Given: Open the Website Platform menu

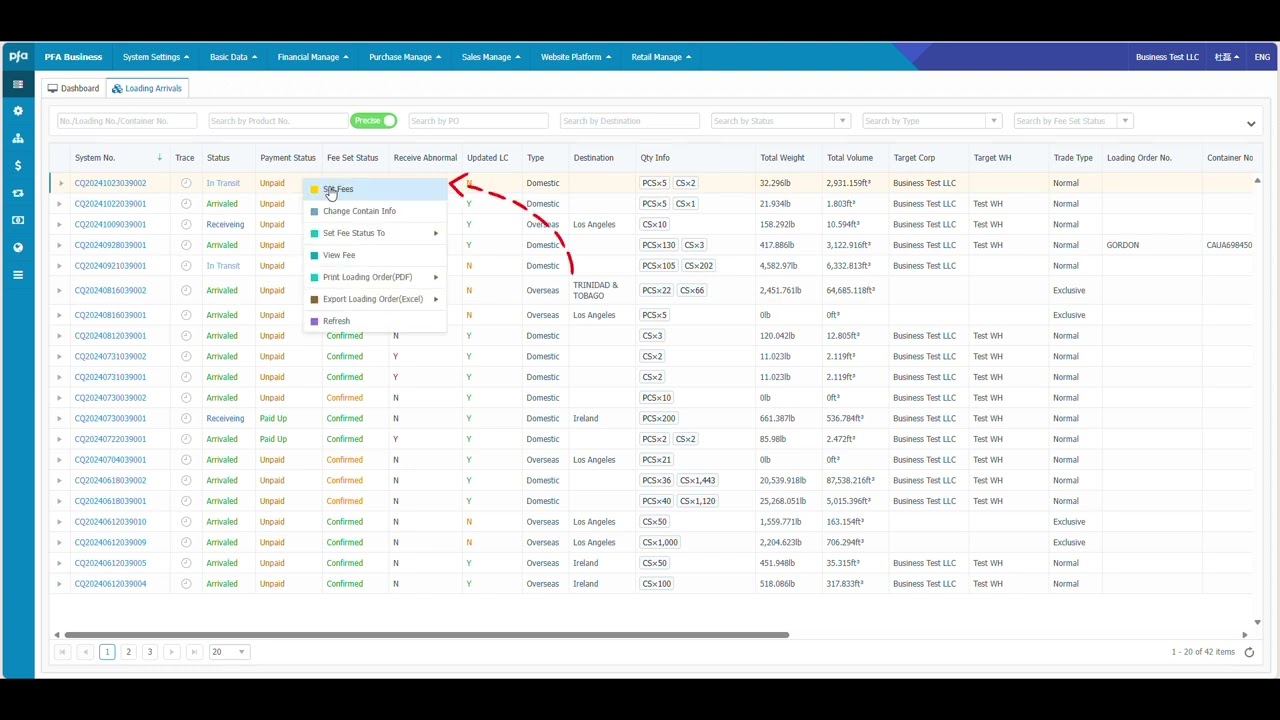Looking at the screenshot, I should 576,57.
